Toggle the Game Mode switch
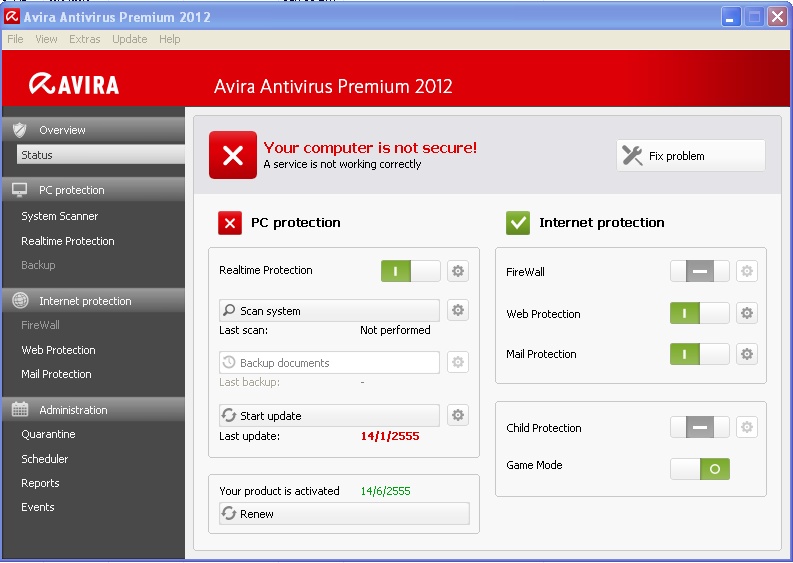793x563 pixels. 699,469
